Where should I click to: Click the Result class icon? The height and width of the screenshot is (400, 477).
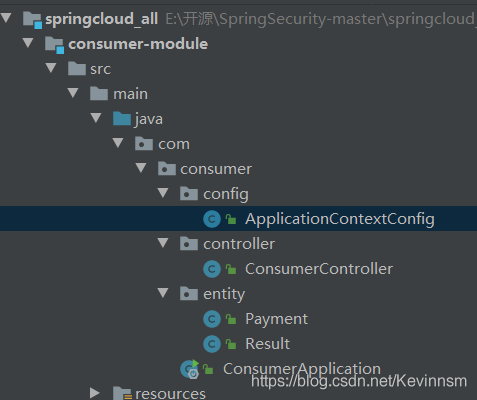(x=212, y=344)
